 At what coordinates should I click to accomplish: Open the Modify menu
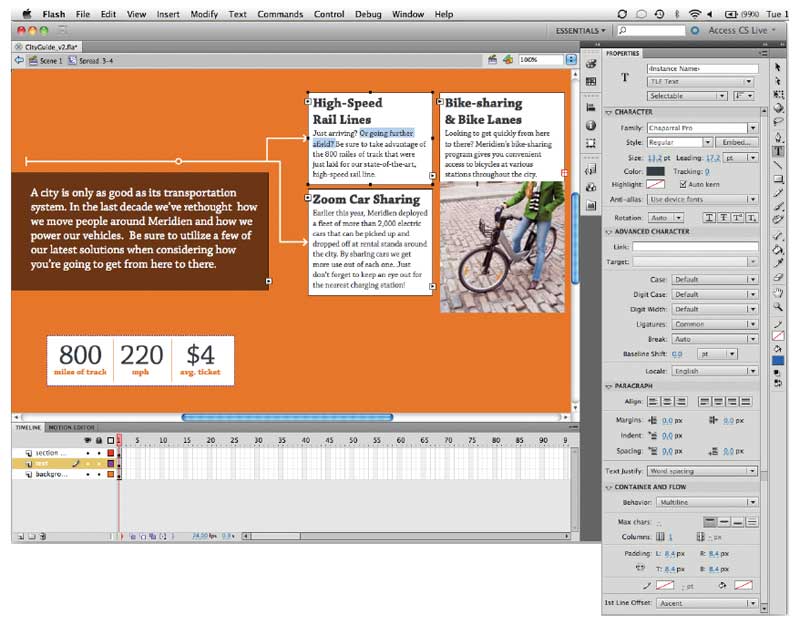coord(203,15)
